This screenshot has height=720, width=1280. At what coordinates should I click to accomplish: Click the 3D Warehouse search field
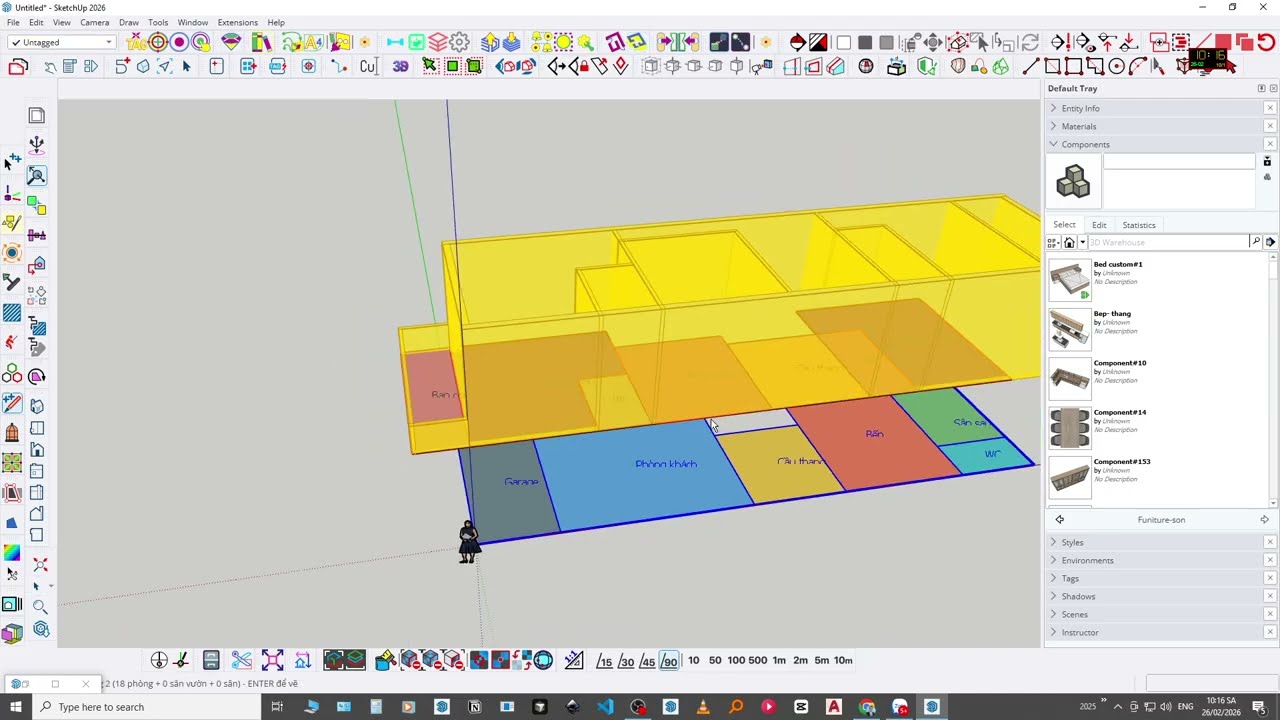1167,242
